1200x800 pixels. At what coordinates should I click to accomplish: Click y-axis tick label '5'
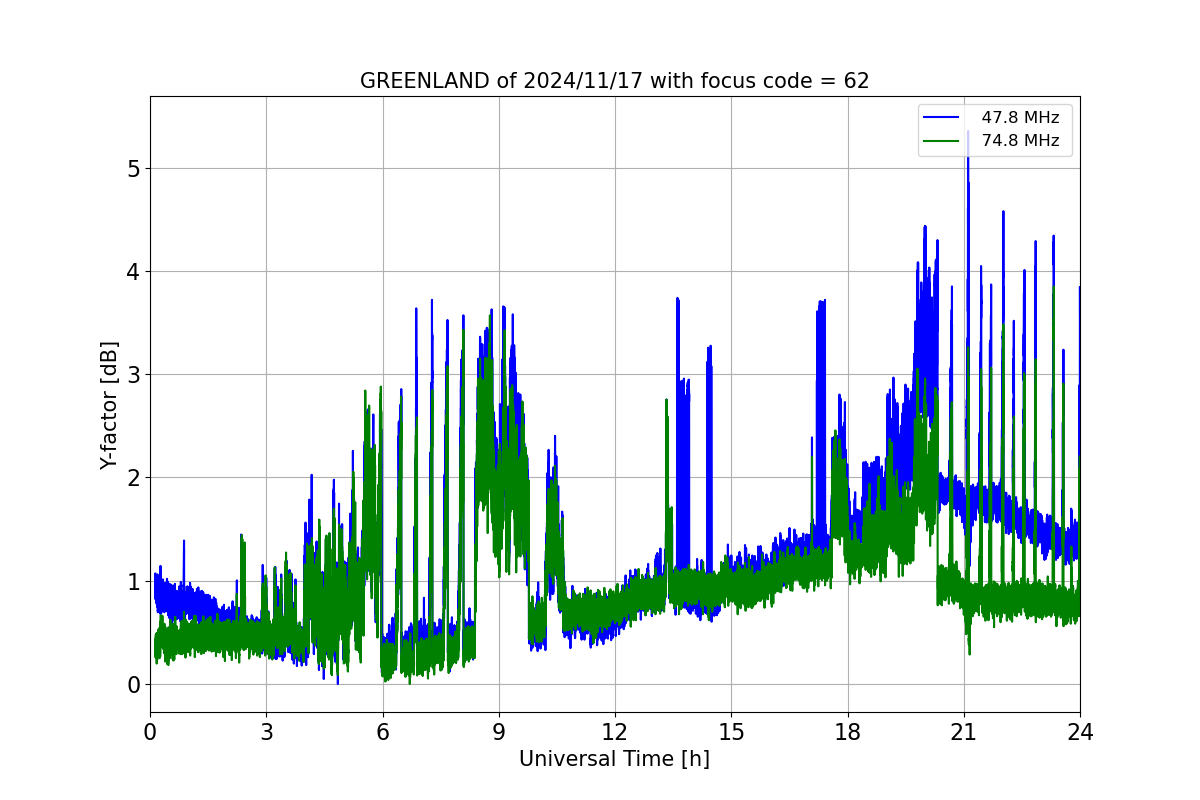[x=132, y=168]
